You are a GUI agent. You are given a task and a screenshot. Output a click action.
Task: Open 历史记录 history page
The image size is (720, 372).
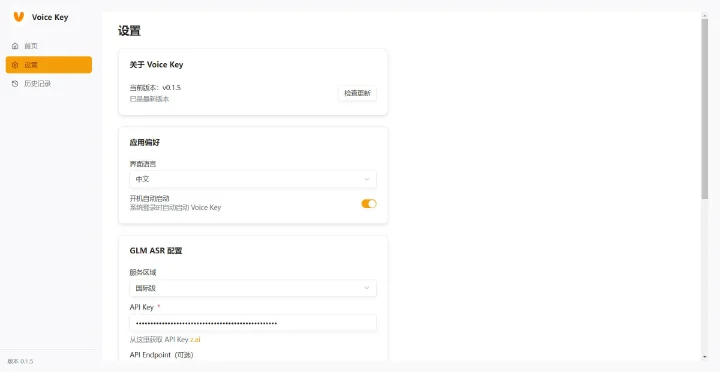tap(49, 84)
